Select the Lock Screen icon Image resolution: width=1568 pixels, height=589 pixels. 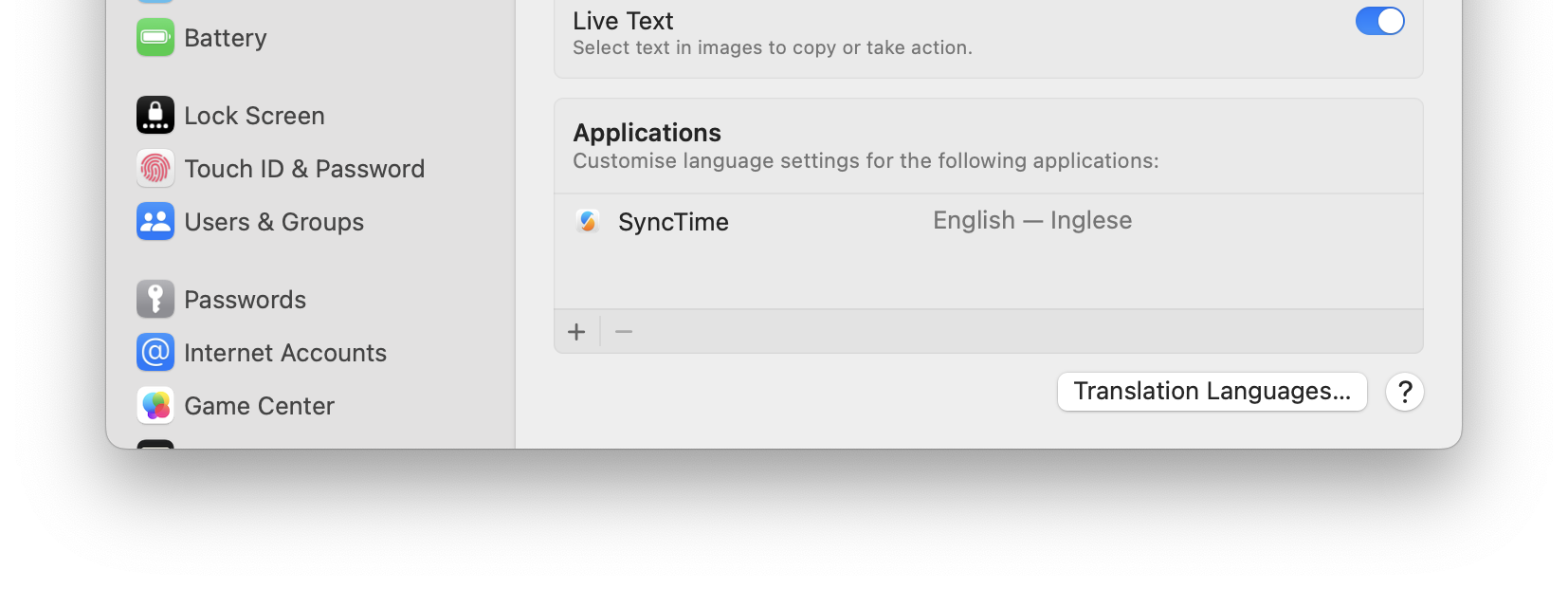pos(155,116)
